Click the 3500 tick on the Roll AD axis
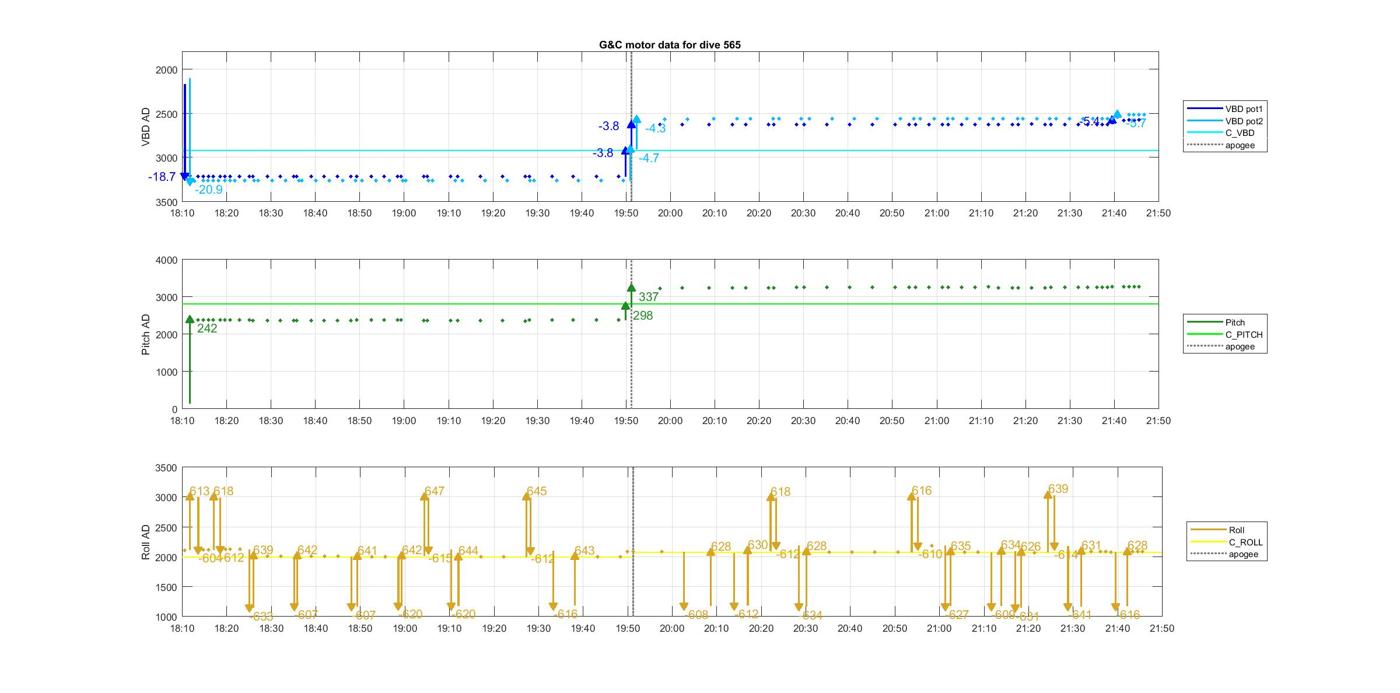 166,468
